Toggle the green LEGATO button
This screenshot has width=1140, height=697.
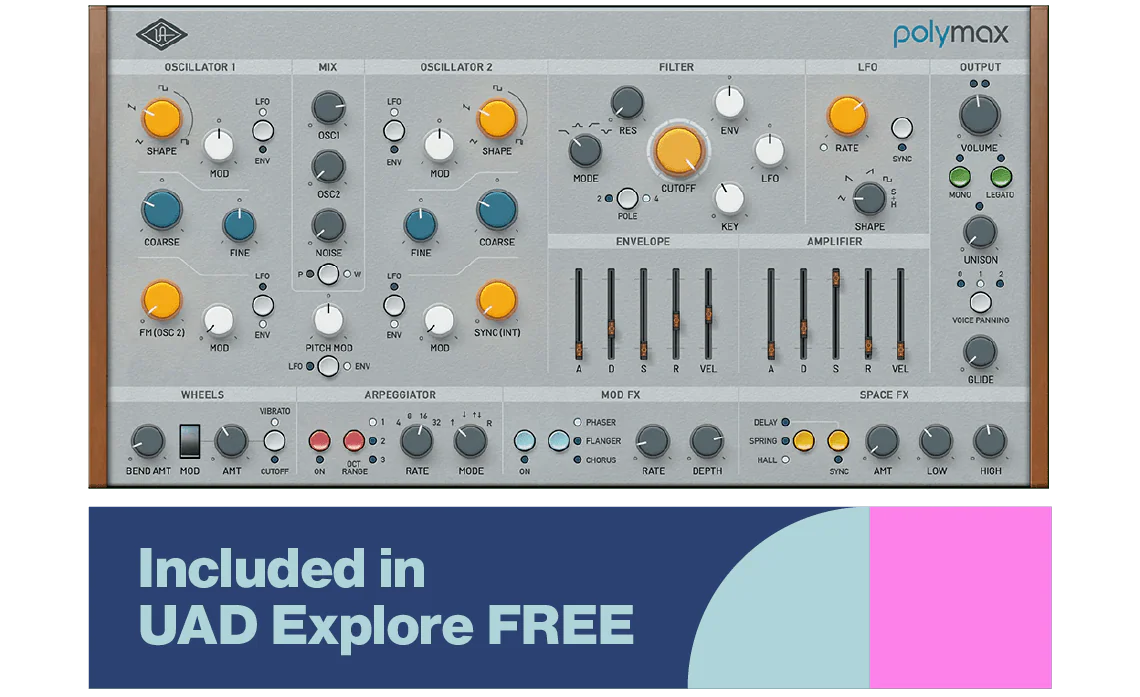pos(999,177)
